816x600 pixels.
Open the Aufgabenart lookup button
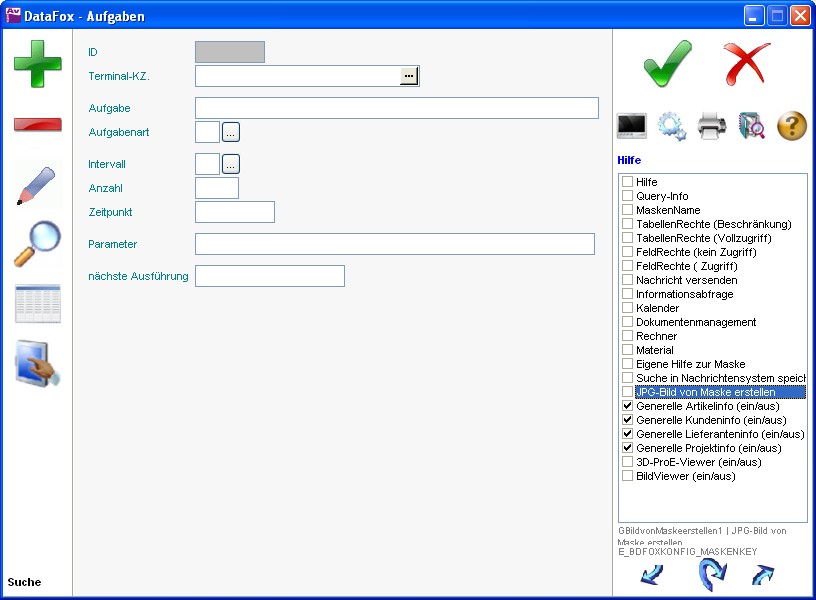(231, 132)
